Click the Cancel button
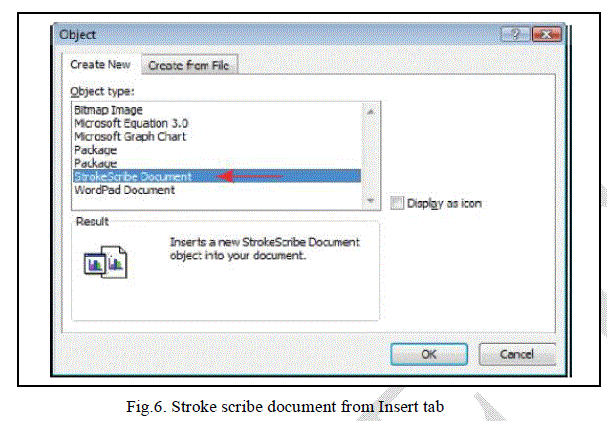607x421 pixels. tap(516, 354)
